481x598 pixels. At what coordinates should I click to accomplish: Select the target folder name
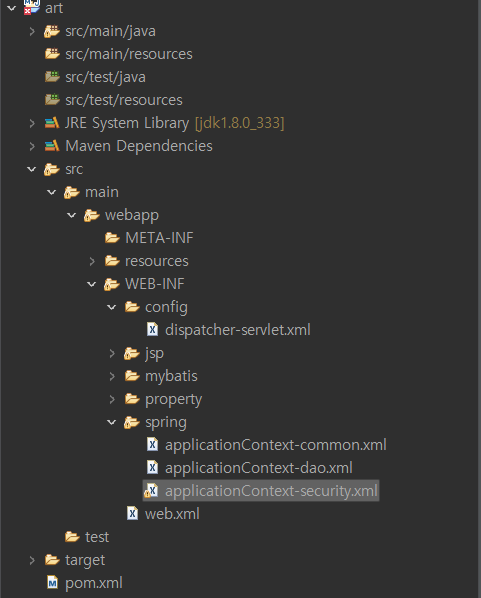pyautogui.click(x=85, y=561)
